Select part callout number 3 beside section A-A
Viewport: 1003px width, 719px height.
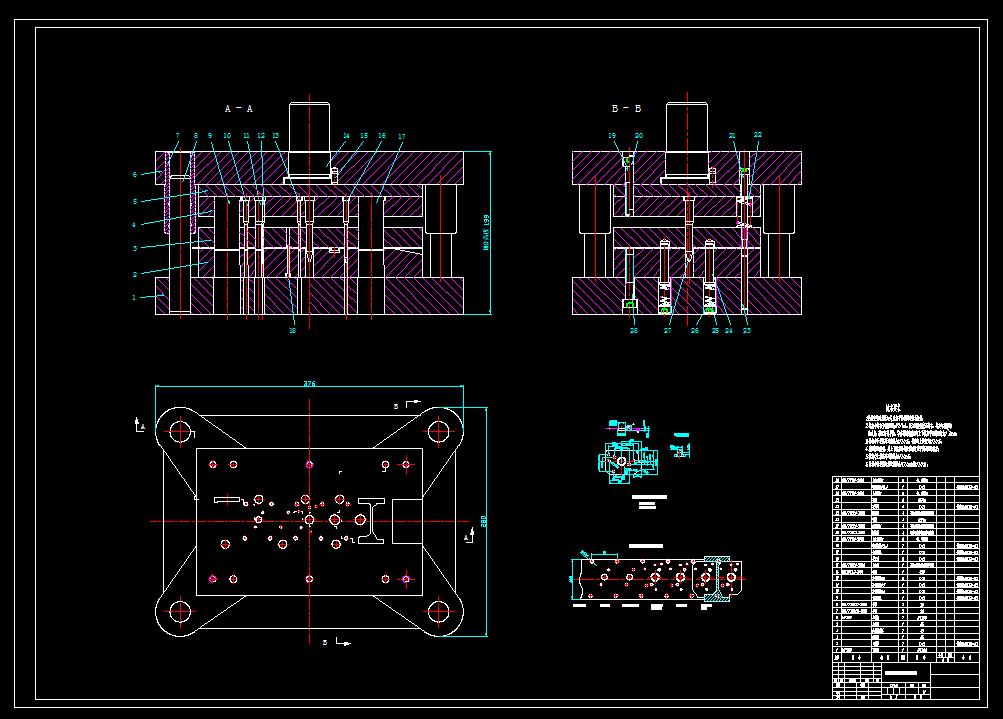[x=135, y=248]
